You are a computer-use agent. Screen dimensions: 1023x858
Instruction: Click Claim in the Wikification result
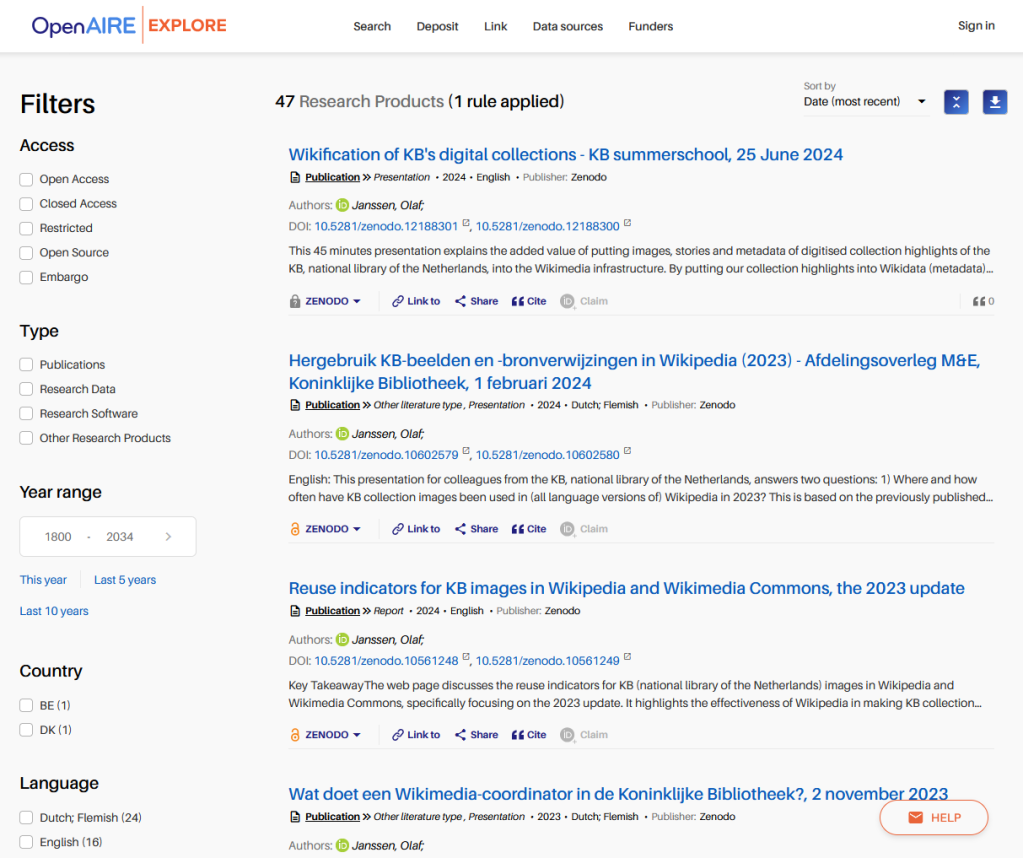coord(584,301)
